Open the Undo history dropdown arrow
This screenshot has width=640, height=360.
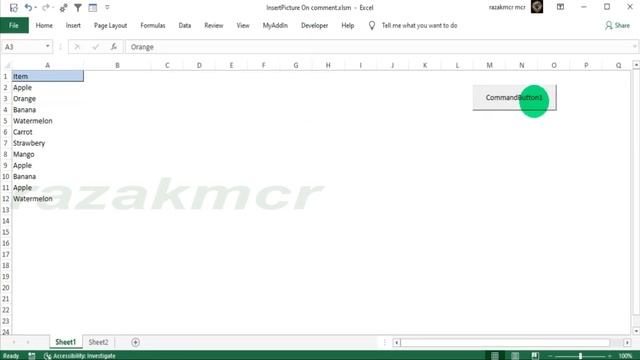36,7
